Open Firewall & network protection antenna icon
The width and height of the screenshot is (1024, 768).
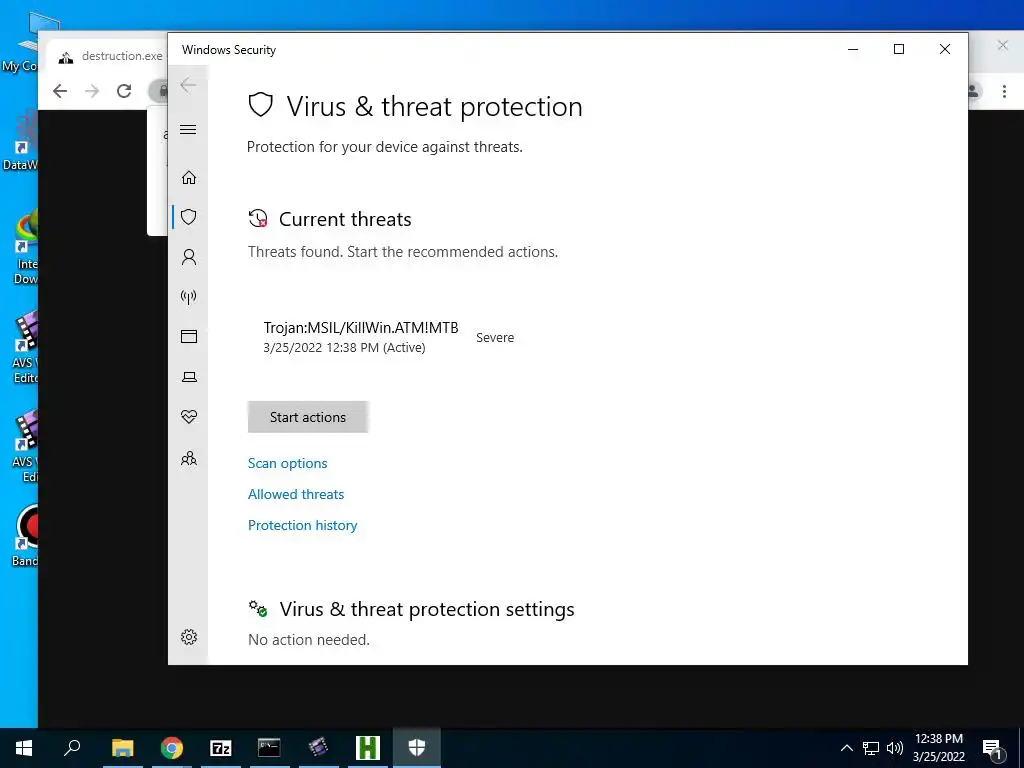tap(189, 297)
